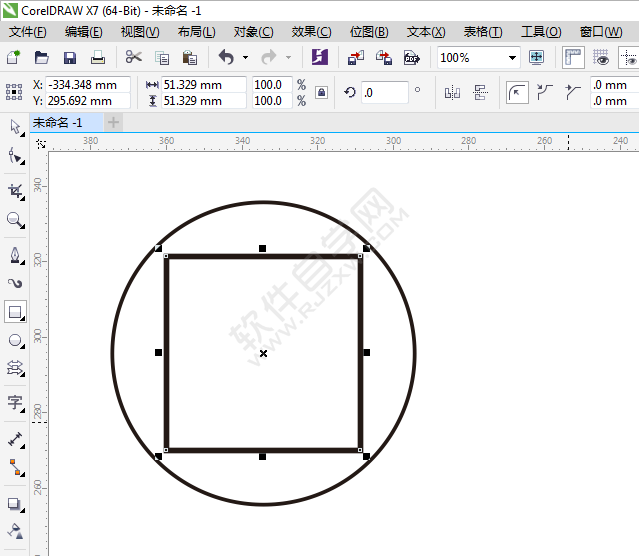Select the Pick tool in toolbox

[x=15, y=127]
